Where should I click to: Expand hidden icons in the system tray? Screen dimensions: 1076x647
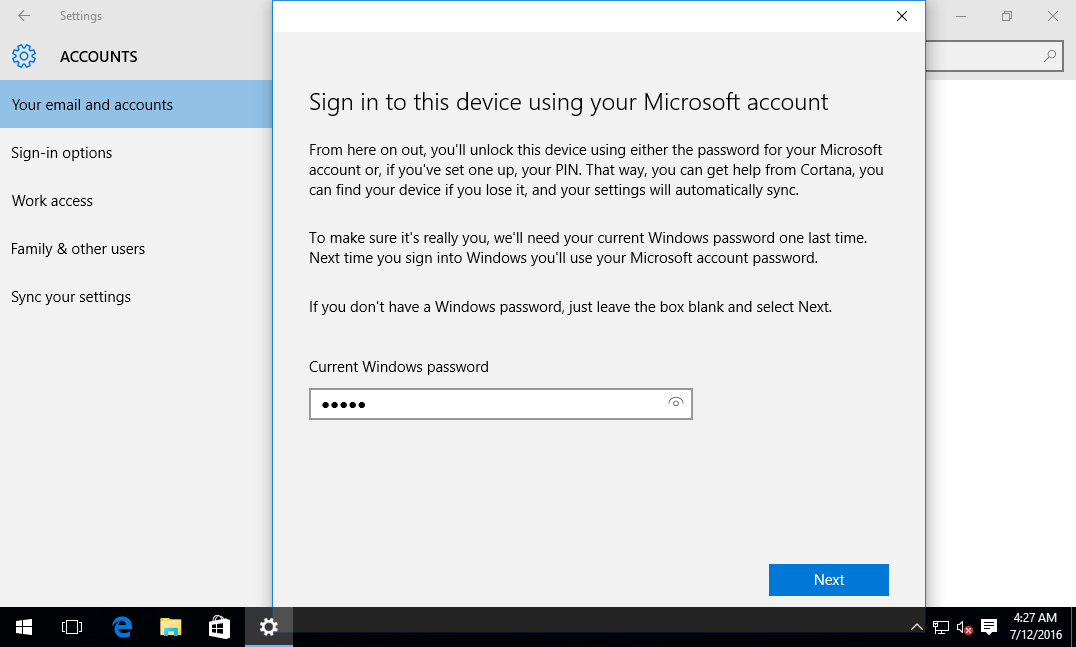pyautogui.click(x=916, y=627)
